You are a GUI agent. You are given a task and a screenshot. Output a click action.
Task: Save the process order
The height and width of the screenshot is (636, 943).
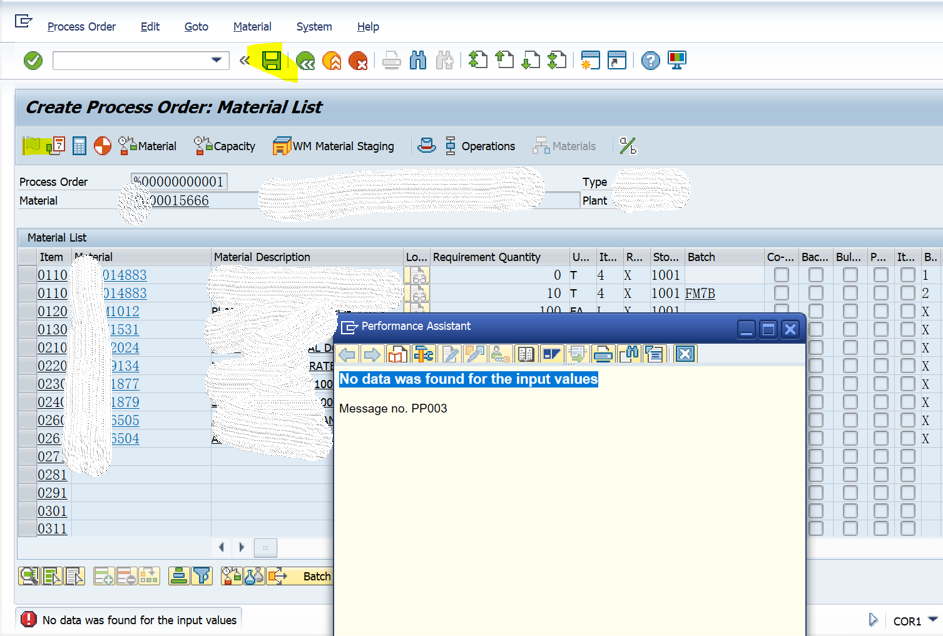pyautogui.click(x=271, y=60)
